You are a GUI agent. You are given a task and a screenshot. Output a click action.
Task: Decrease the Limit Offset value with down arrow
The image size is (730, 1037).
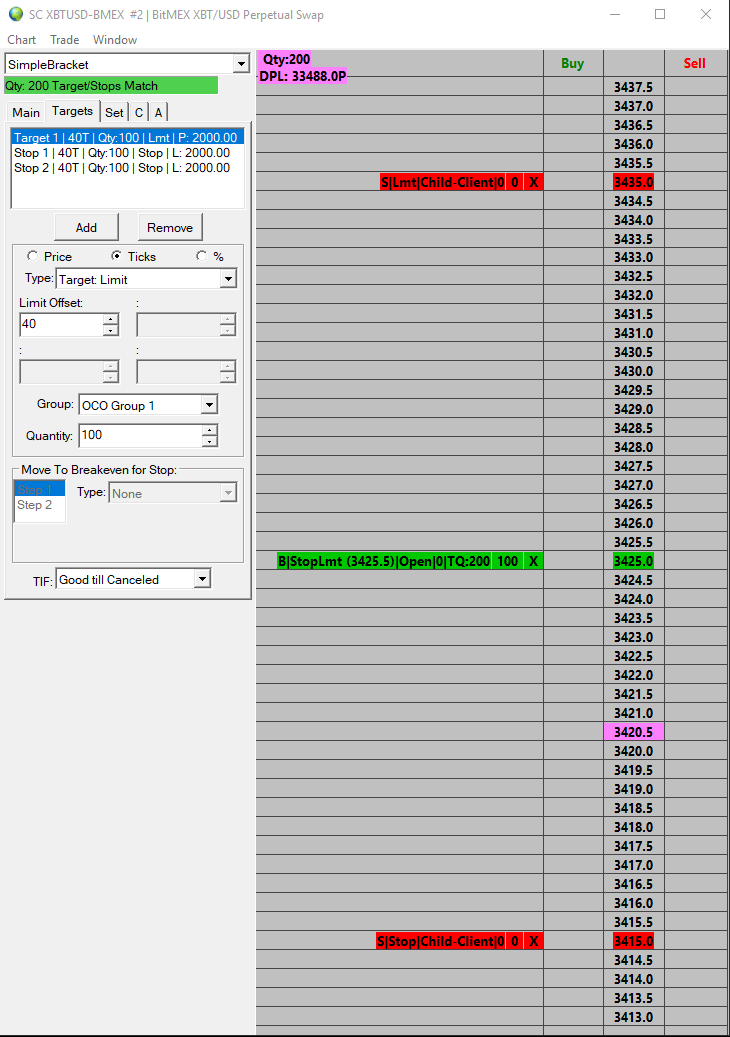tap(111, 330)
